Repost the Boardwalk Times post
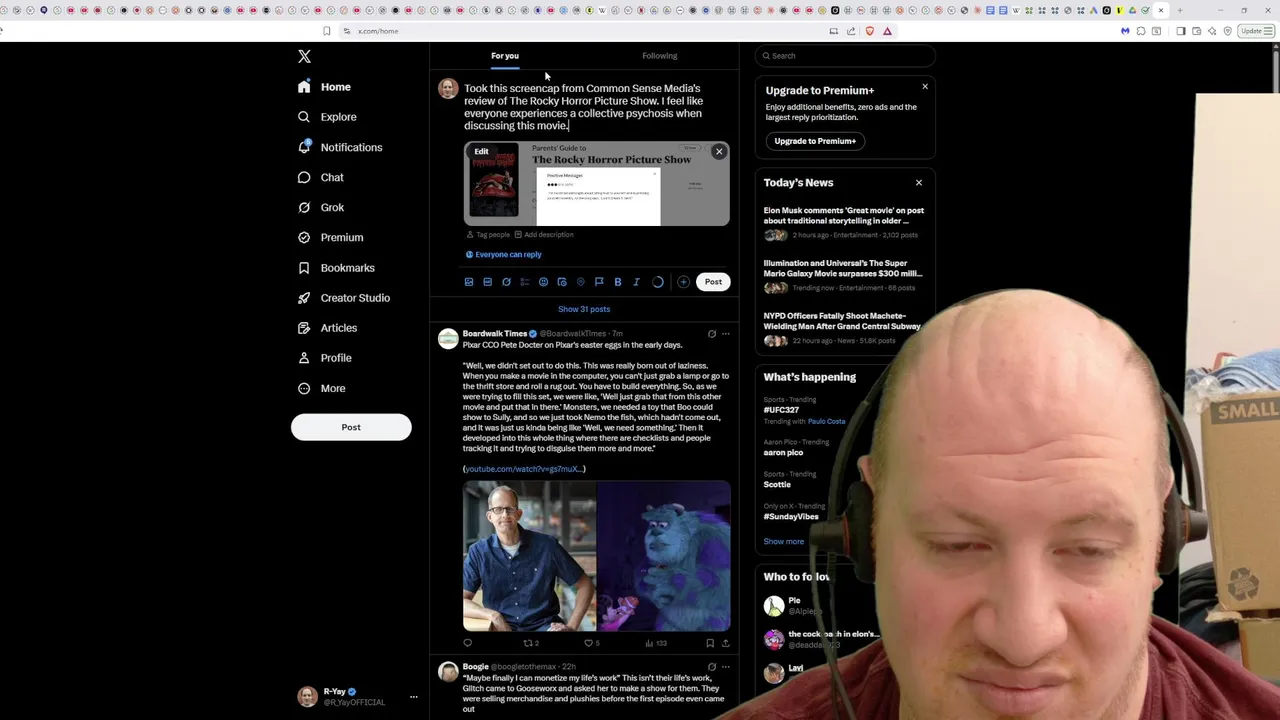Viewport: 1280px width, 720px height. (x=531, y=643)
